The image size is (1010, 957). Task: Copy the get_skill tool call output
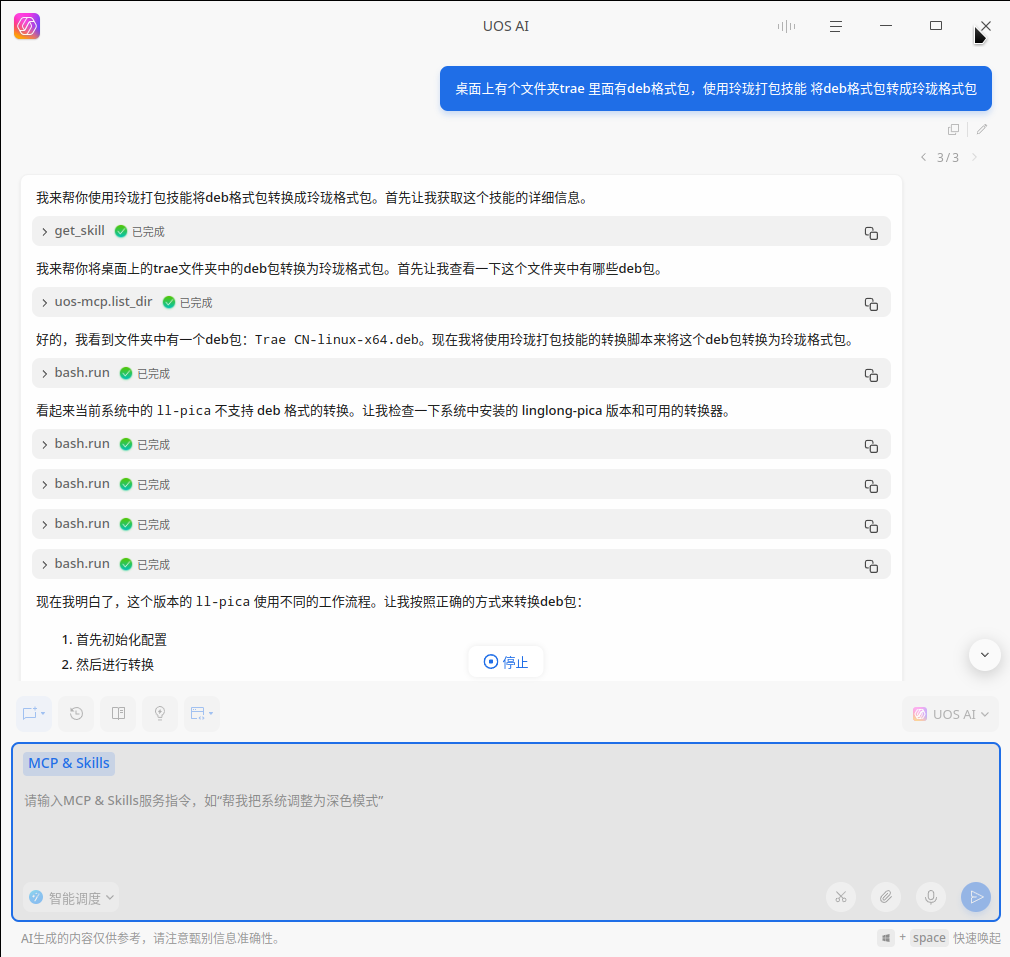click(x=871, y=233)
